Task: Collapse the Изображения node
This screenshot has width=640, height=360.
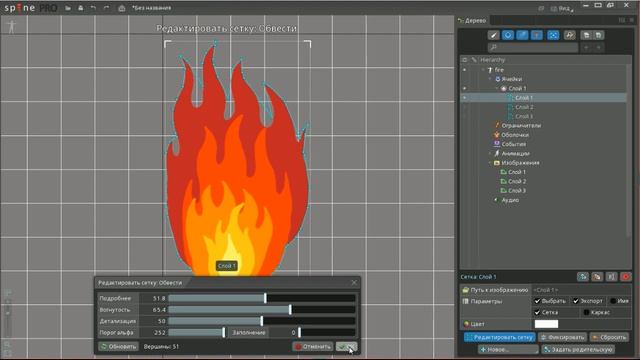Action: point(490,163)
